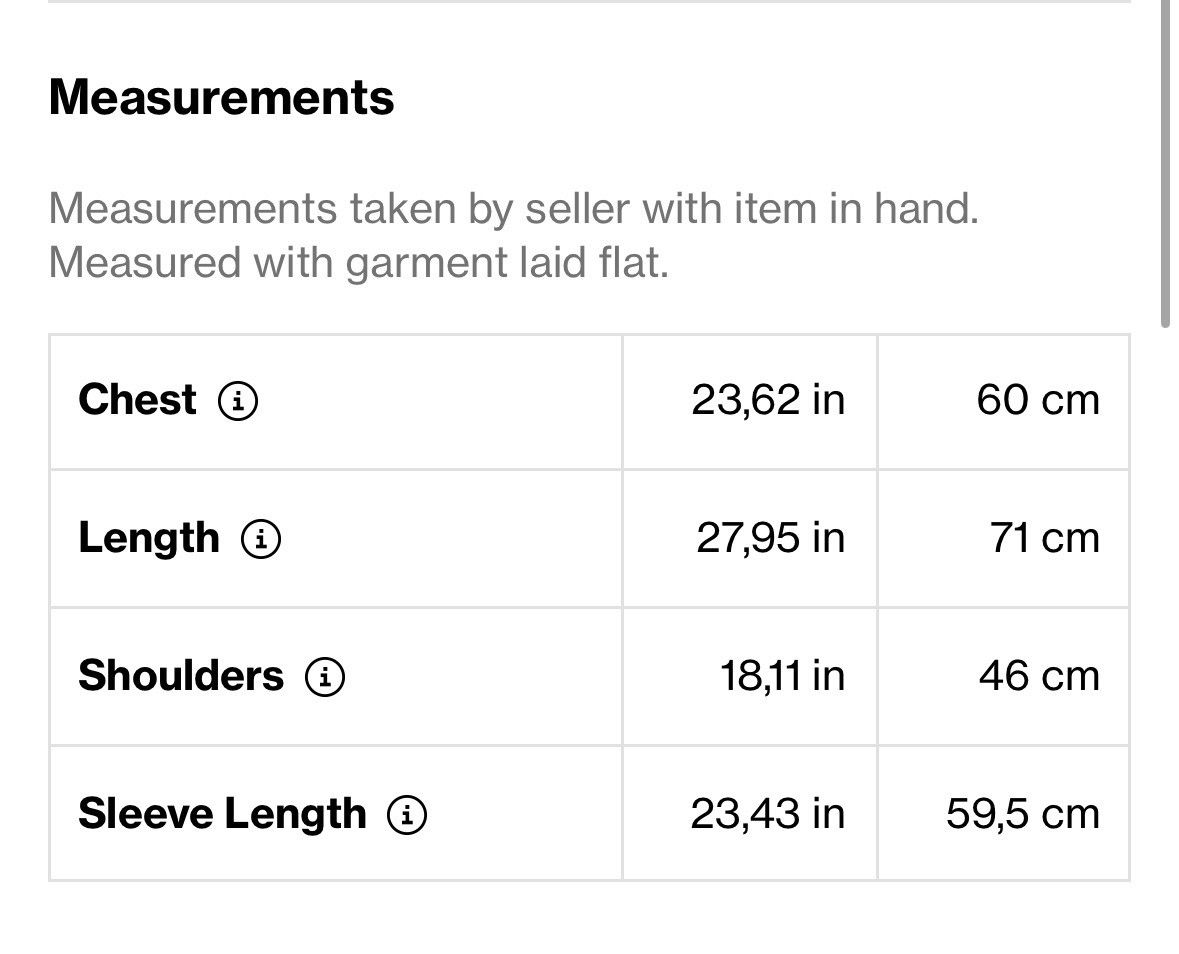Select the Chest row label
This screenshot has height=954, width=1179.
(138, 399)
